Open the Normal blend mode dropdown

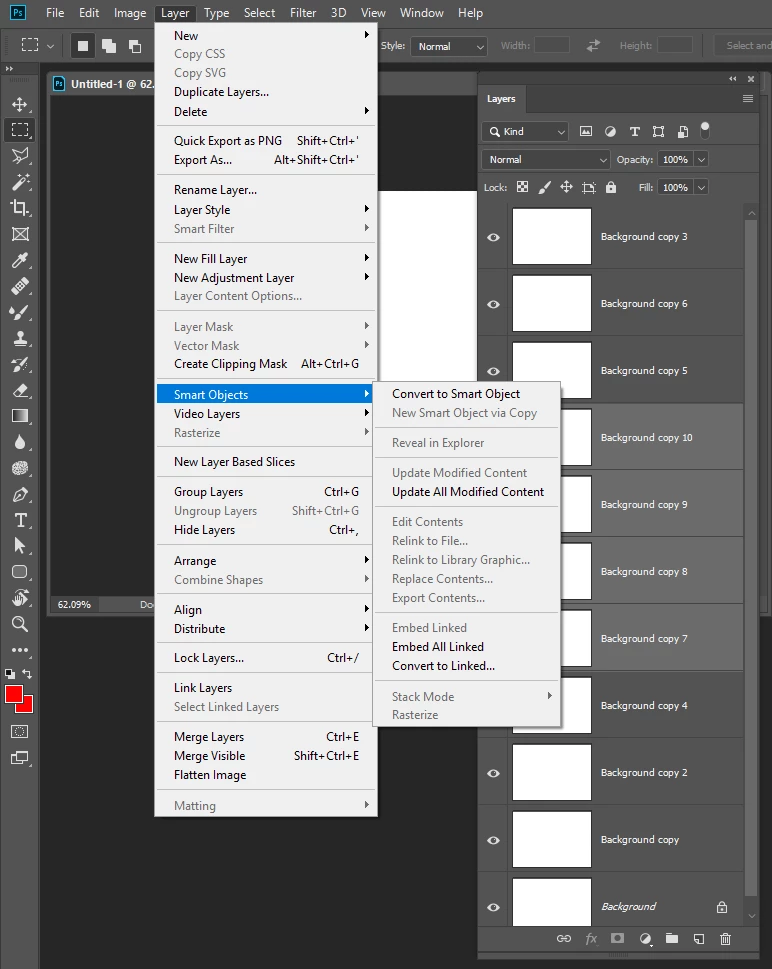546,159
